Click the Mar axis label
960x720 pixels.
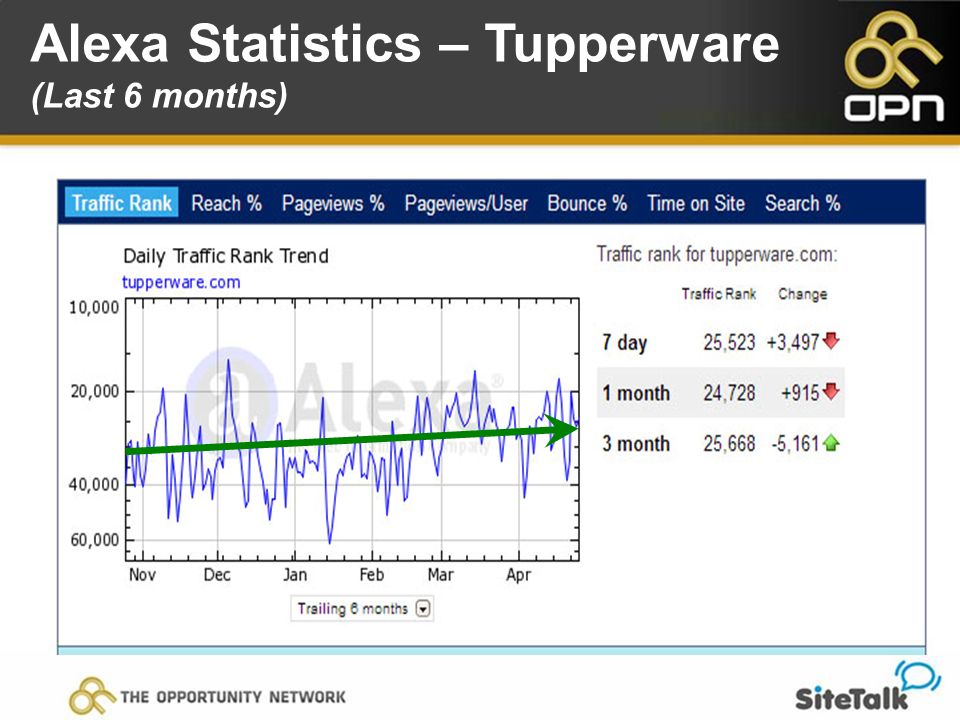click(x=441, y=575)
